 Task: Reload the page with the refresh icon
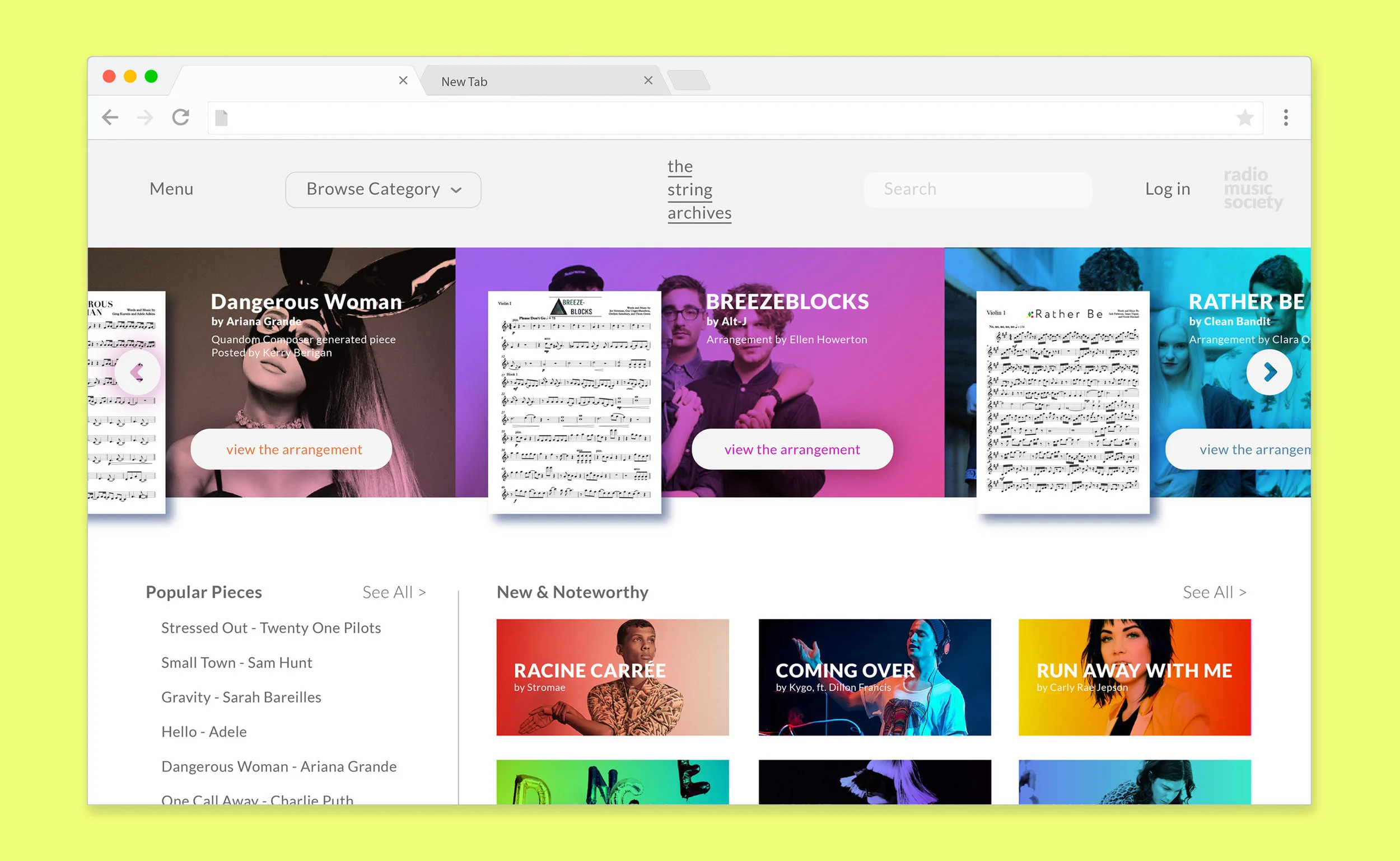(x=180, y=118)
